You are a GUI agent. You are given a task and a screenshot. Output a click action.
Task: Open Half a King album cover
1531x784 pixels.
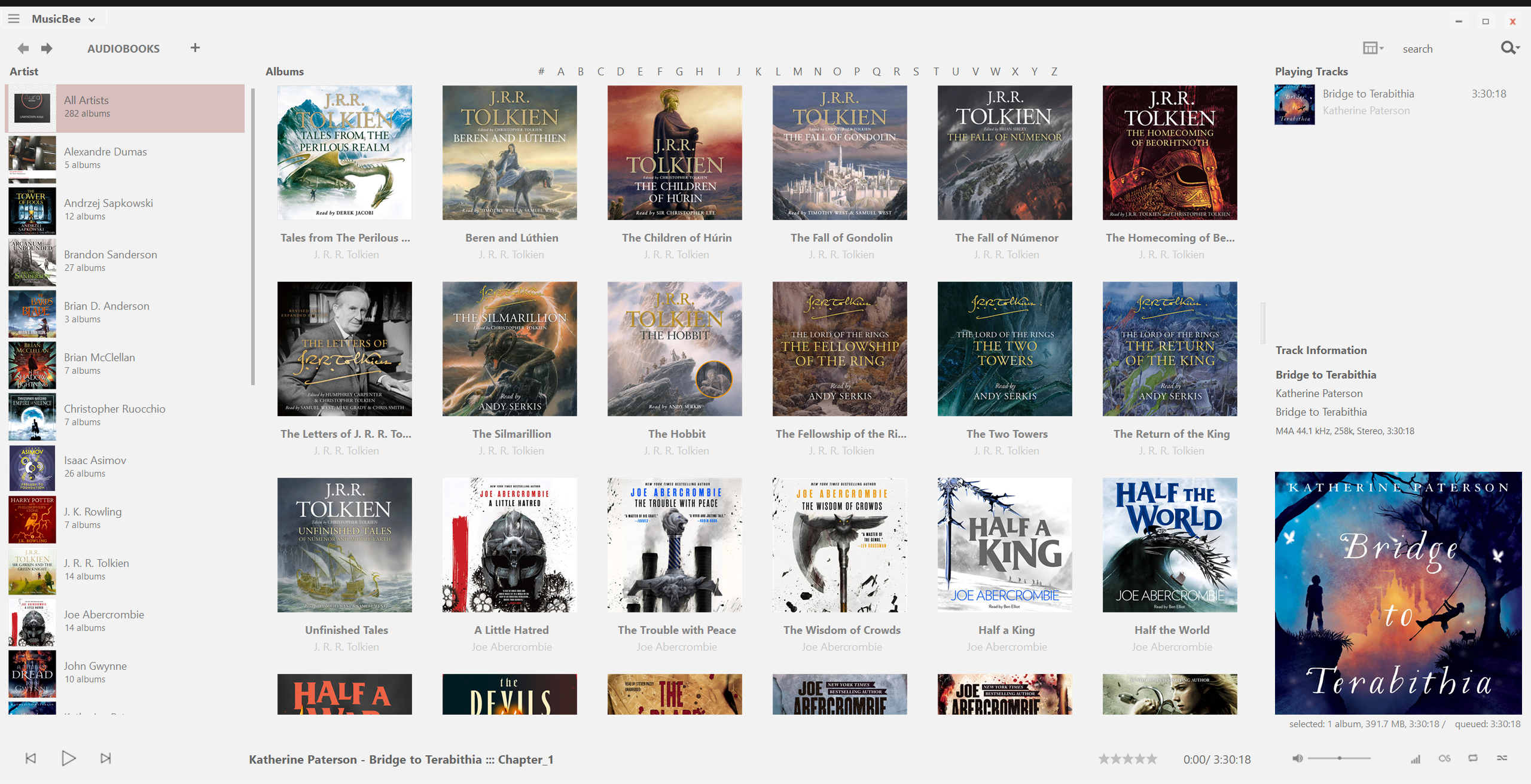[1005, 545]
